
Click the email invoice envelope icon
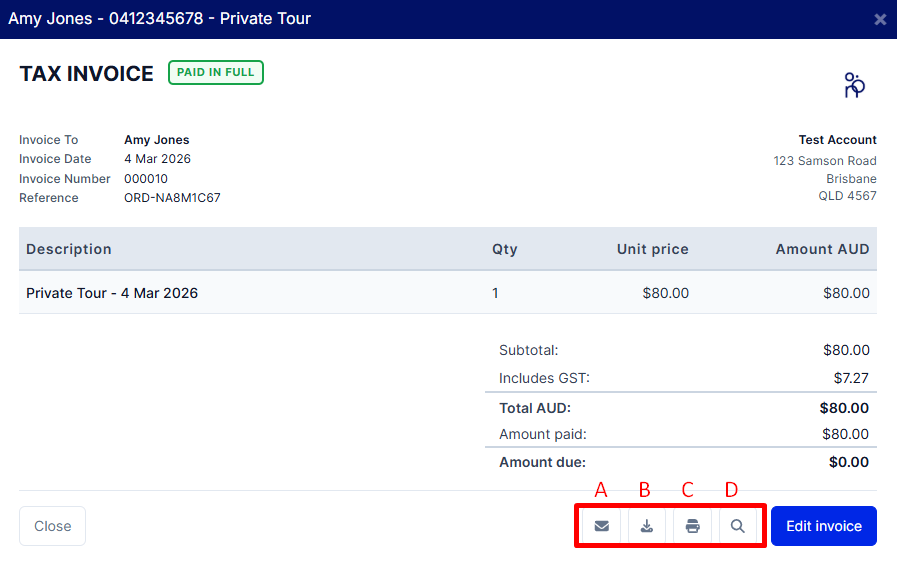pos(601,526)
